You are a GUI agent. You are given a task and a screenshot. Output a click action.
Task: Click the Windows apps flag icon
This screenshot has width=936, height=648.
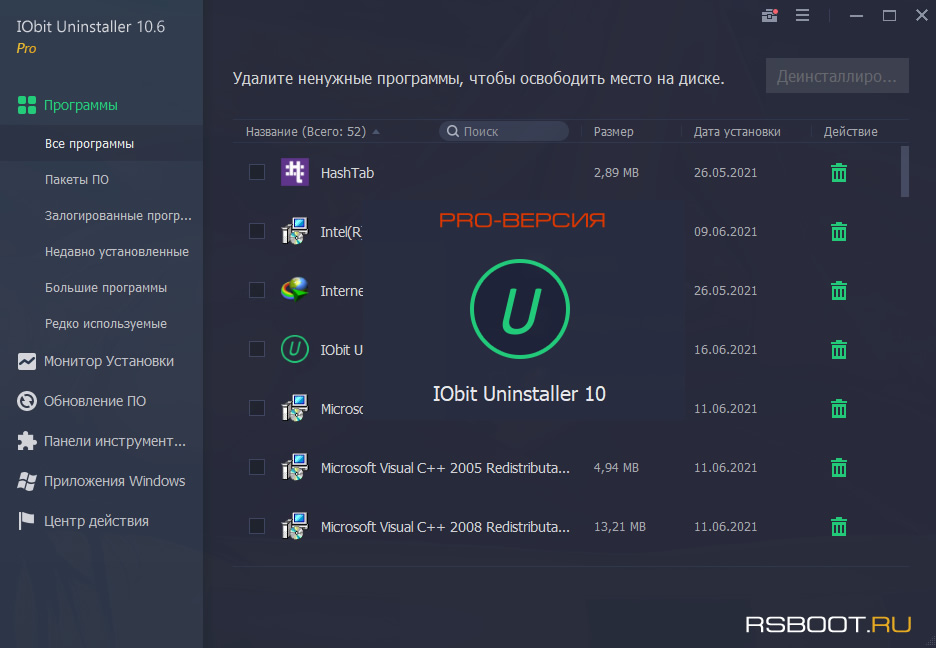(x=27, y=481)
